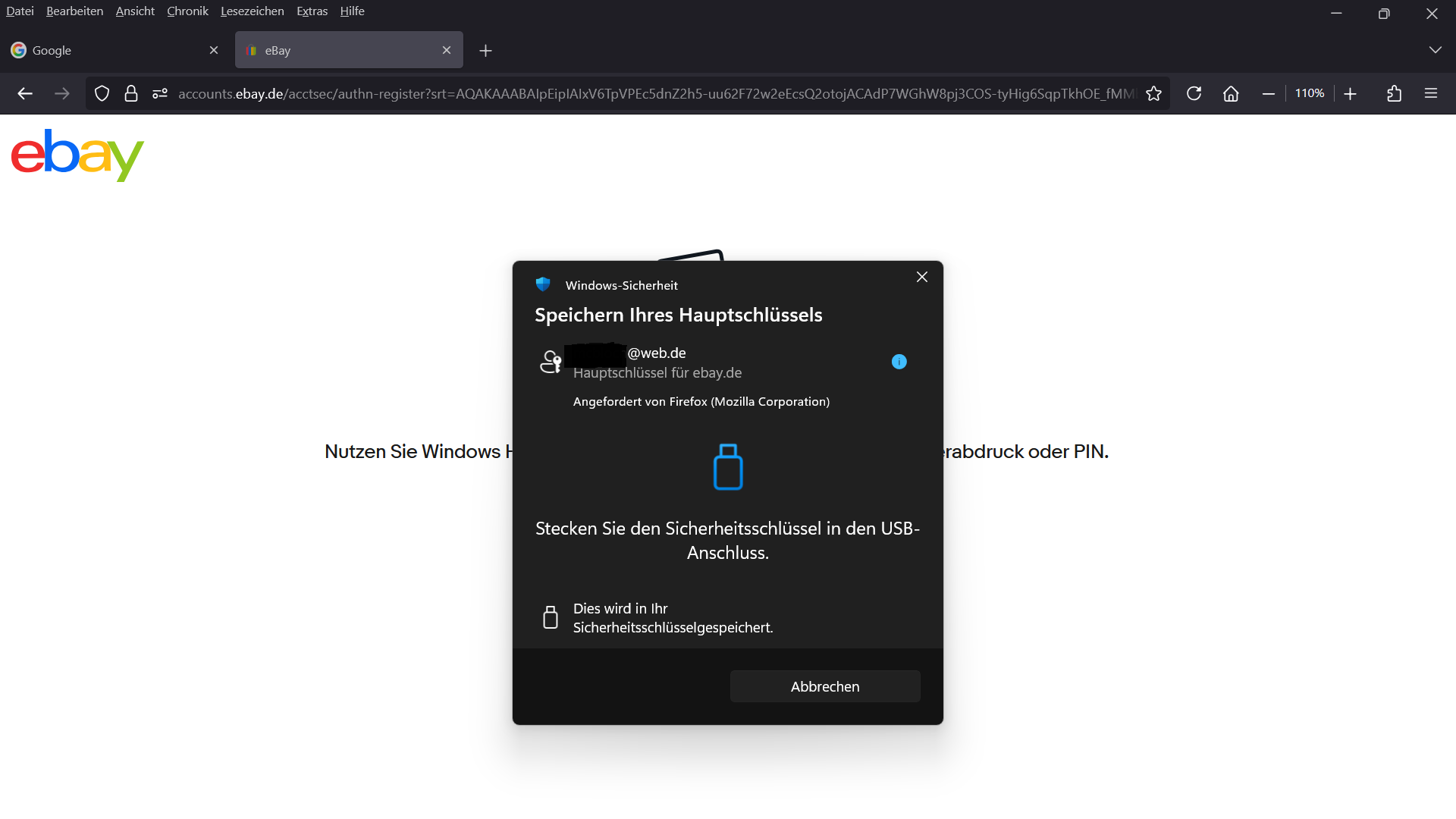The width and height of the screenshot is (1456, 819).
Task: Open the Firefox hamburger application menu
Action: click(1431, 93)
